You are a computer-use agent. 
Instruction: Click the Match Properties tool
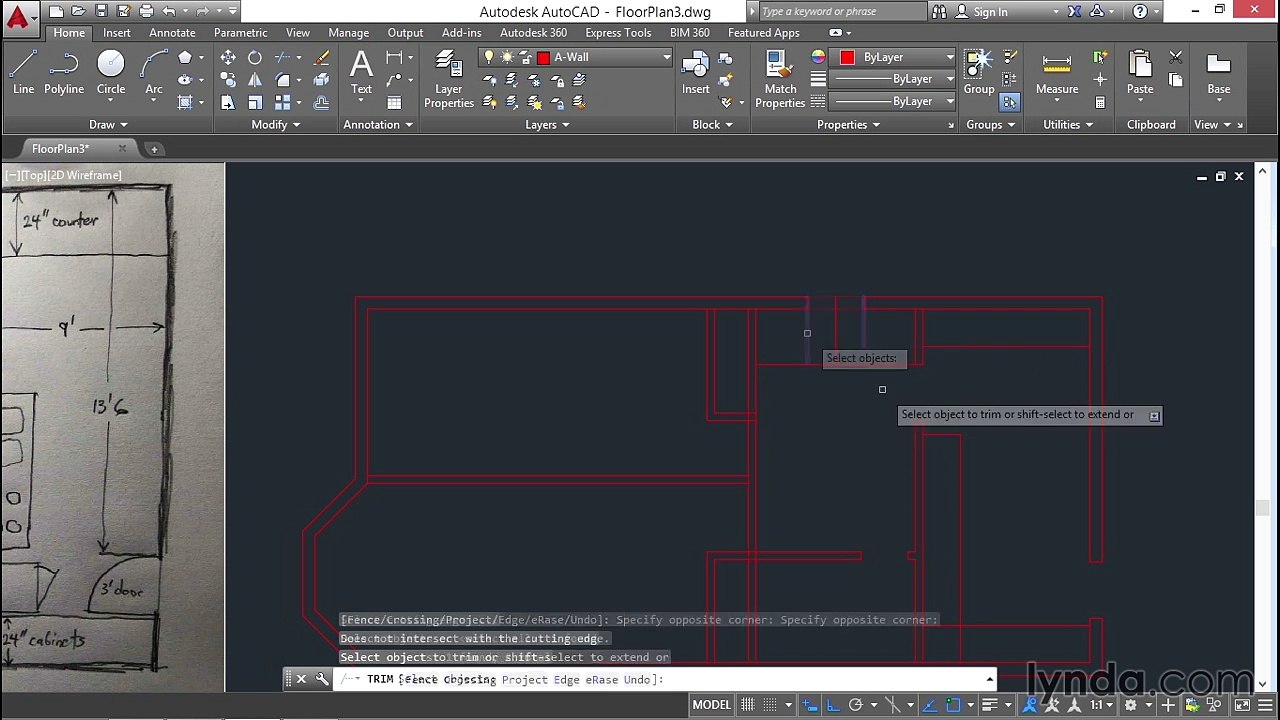click(780, 79)
